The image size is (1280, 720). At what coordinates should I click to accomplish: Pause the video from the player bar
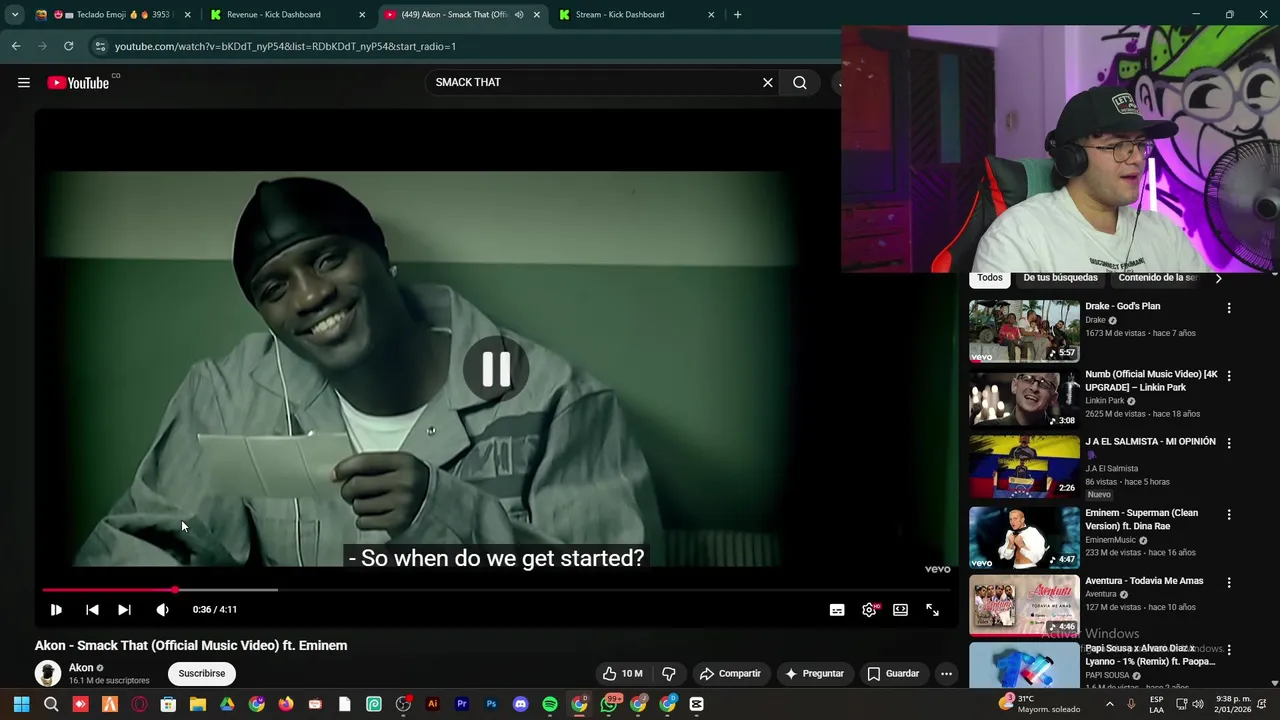click(56, 609)
